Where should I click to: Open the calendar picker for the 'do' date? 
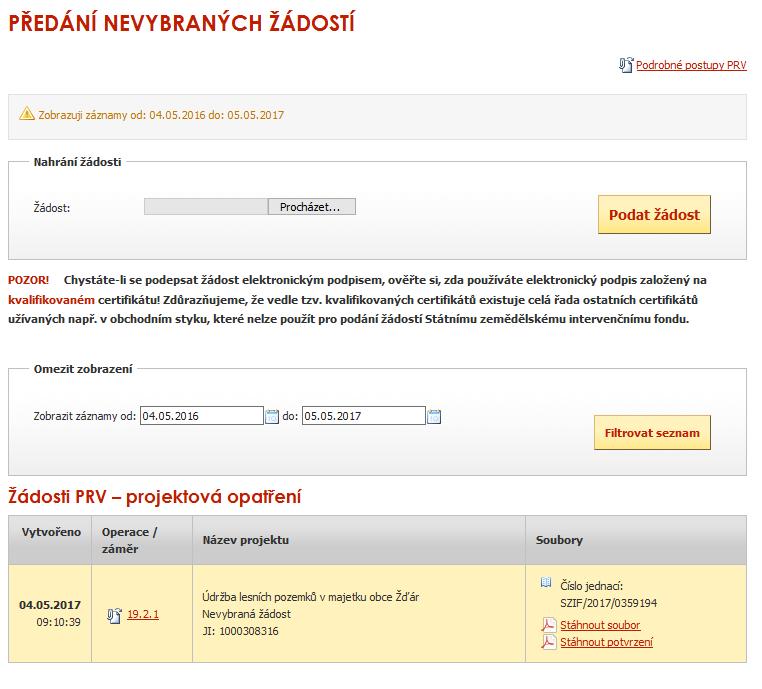point(434,416)
